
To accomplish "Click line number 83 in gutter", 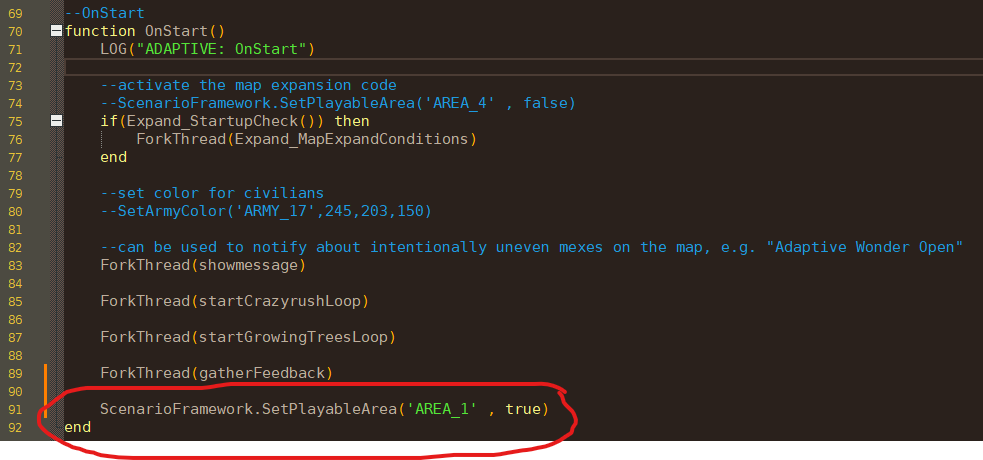I will pos(15,265).
